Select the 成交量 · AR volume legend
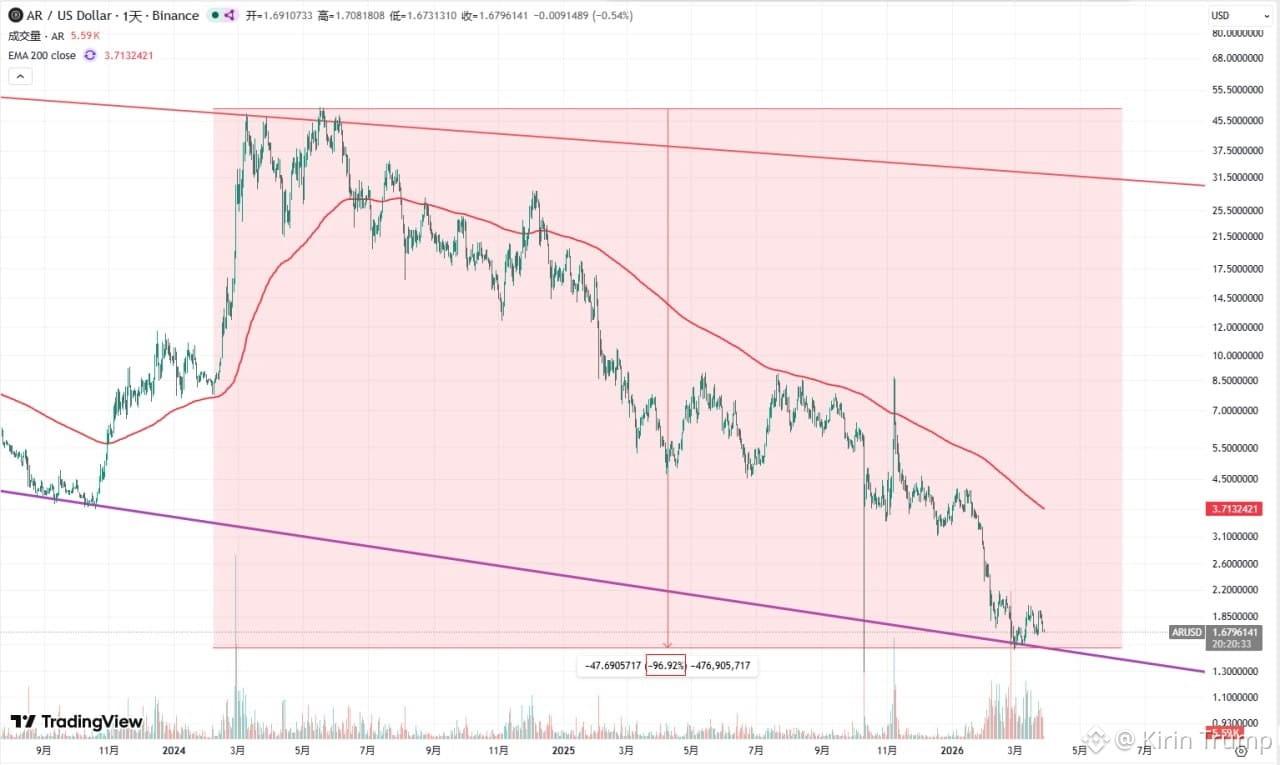 click(35, 35)
